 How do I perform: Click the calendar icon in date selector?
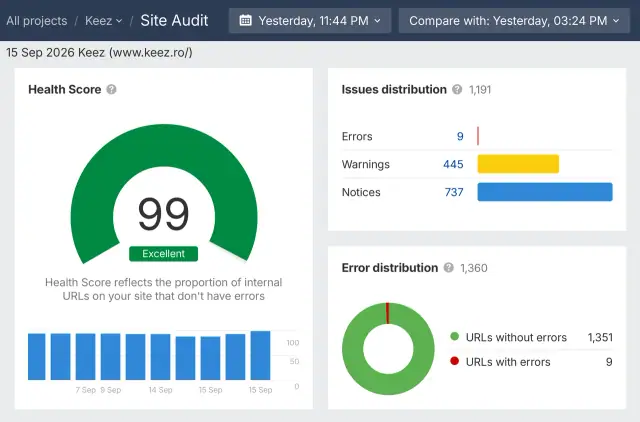pyautogui.click(x=245, y=20)
